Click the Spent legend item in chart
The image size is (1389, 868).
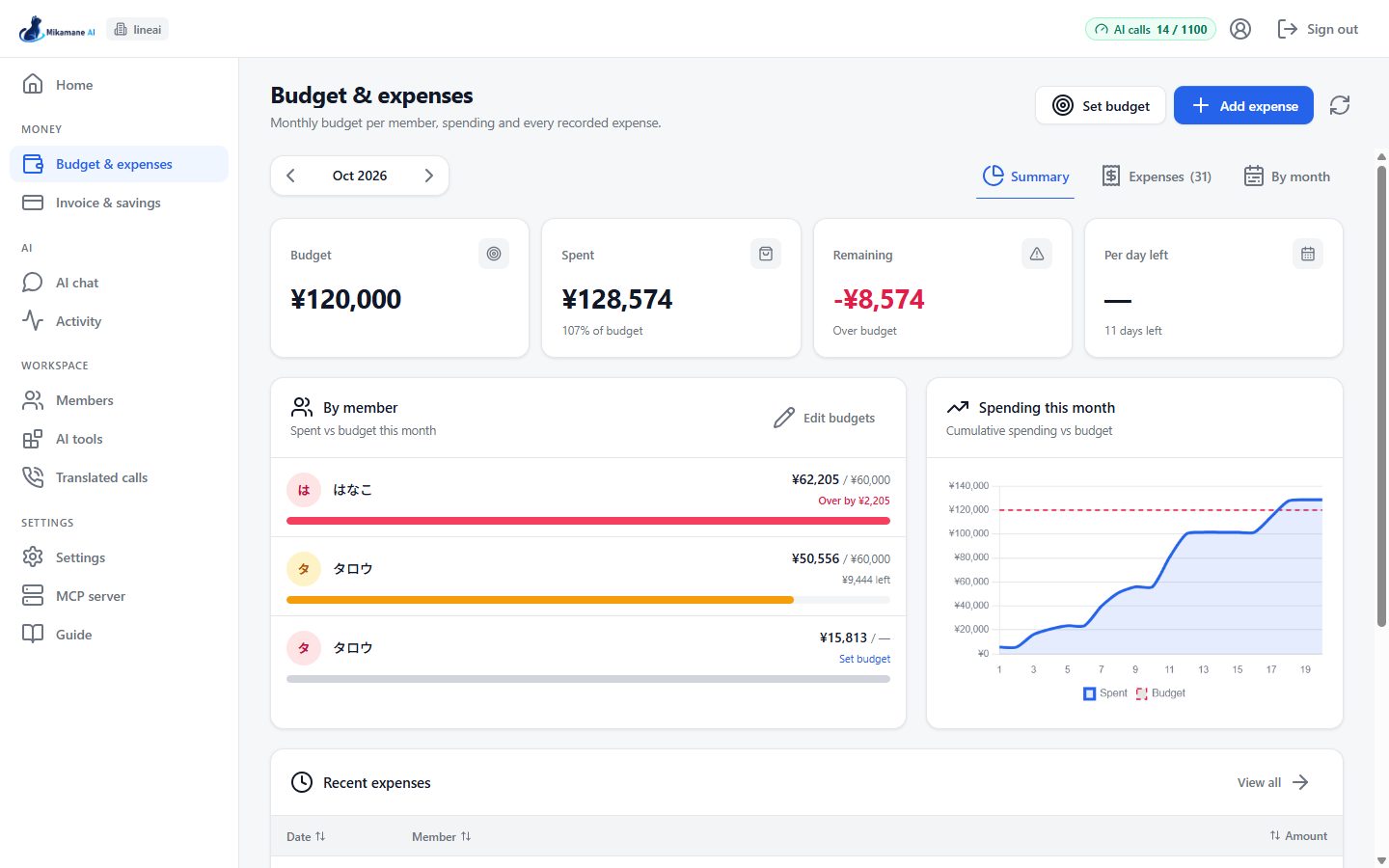(x=1105, y=693)
